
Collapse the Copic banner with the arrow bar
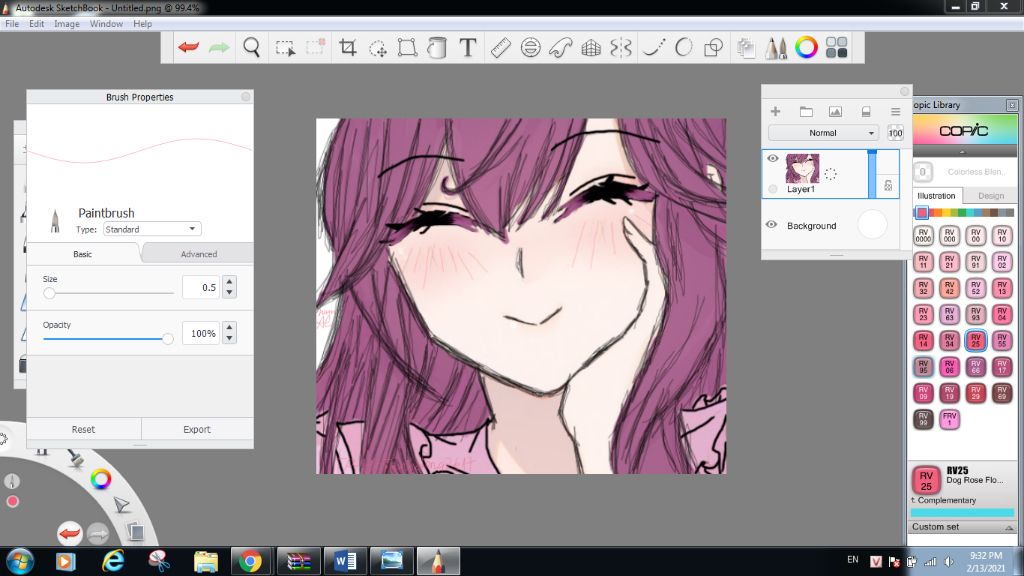pyautogui.click(x=962, y=152)
